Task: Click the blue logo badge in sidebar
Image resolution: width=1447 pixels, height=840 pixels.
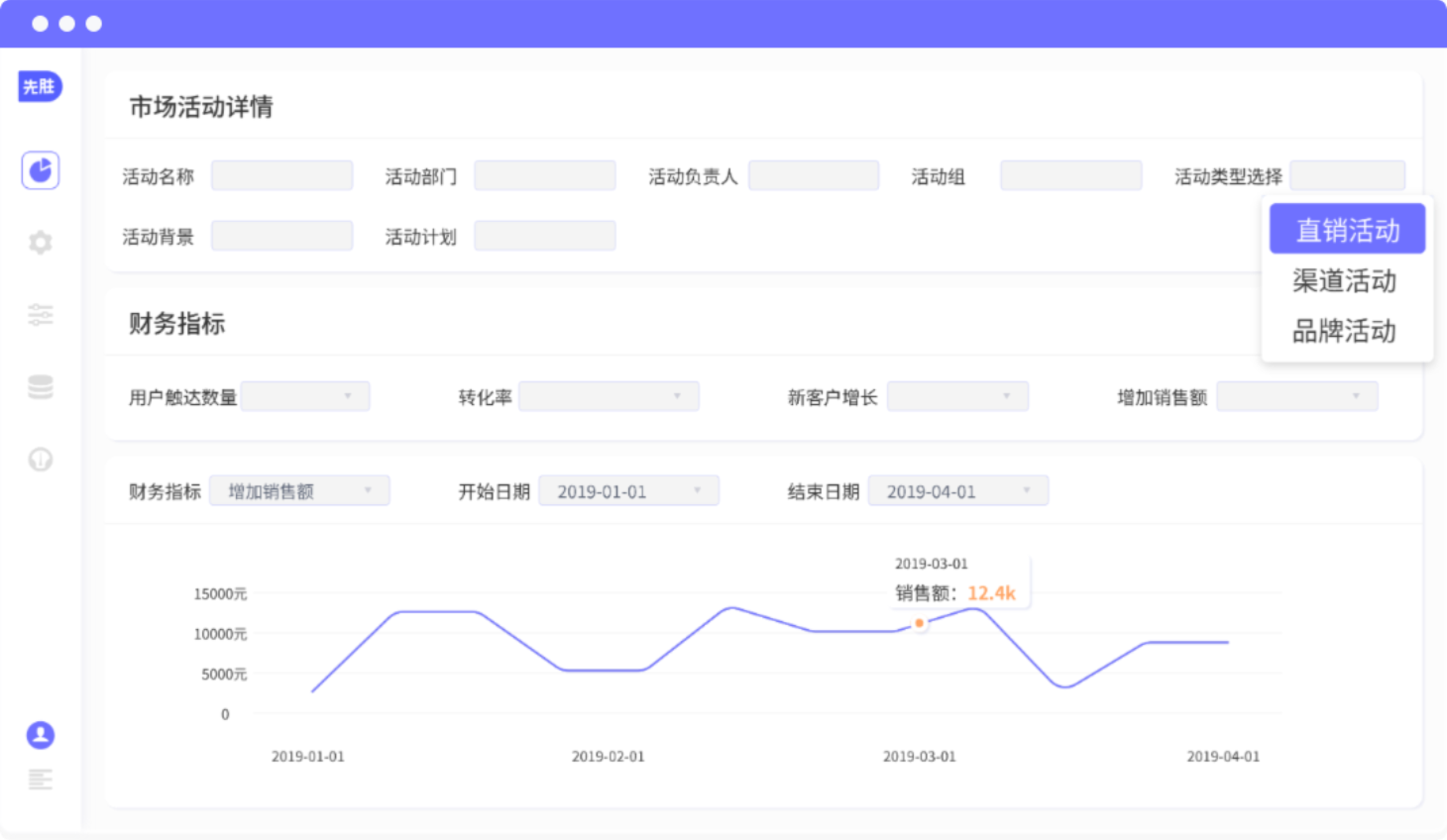Action: pyautogui.click(x=40, y=87)
